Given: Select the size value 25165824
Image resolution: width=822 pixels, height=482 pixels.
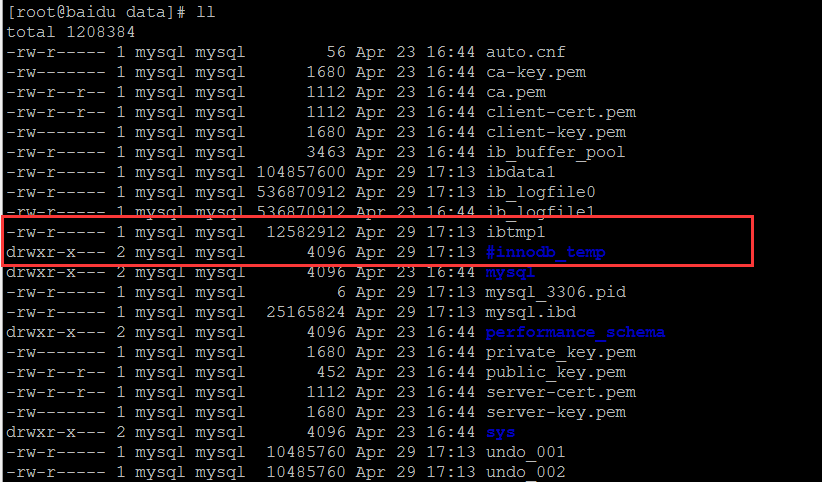Looking at the screenshot, I should tap(306, 312).
